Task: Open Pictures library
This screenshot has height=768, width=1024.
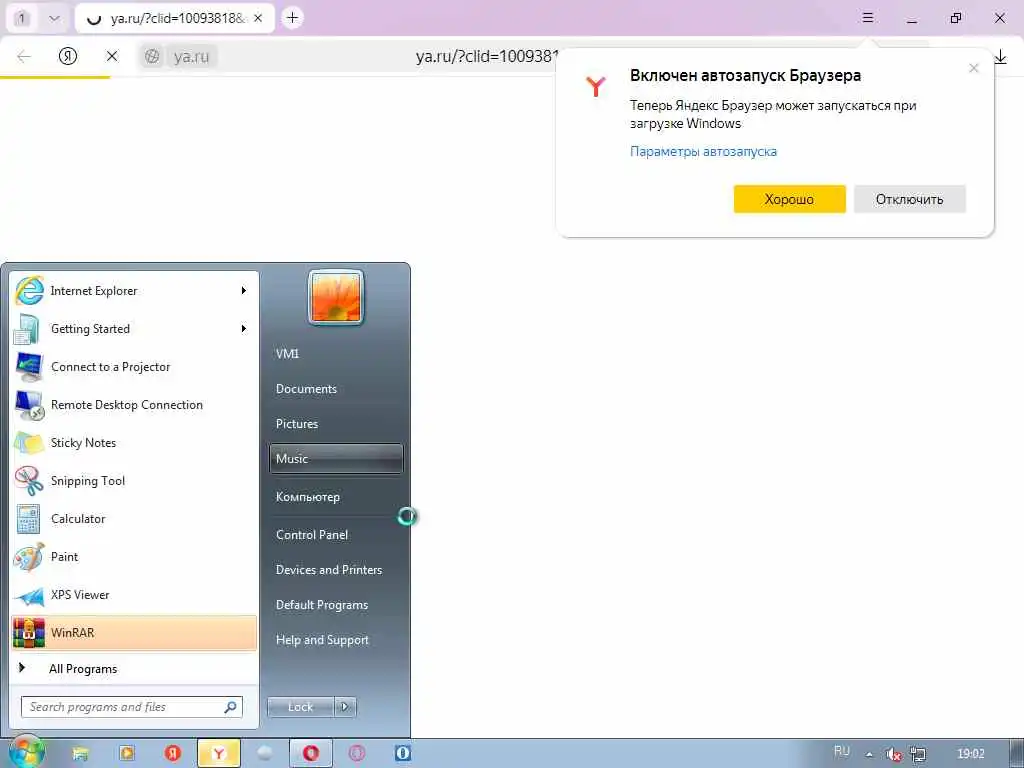Action: tap(336, 424)
